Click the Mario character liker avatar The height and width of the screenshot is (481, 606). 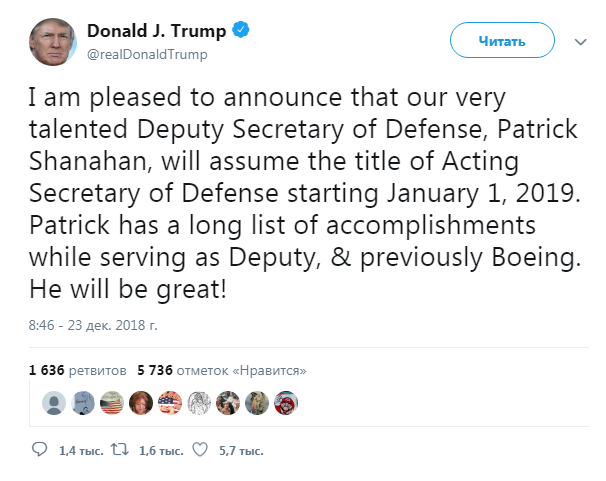(286, 402)
